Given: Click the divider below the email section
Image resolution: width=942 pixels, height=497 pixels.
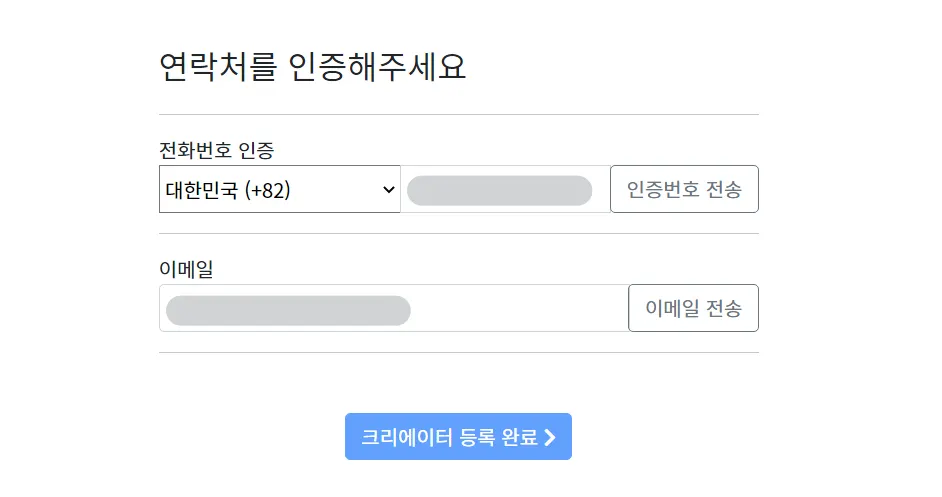Looking at the screenshot, I should (458, 353).
